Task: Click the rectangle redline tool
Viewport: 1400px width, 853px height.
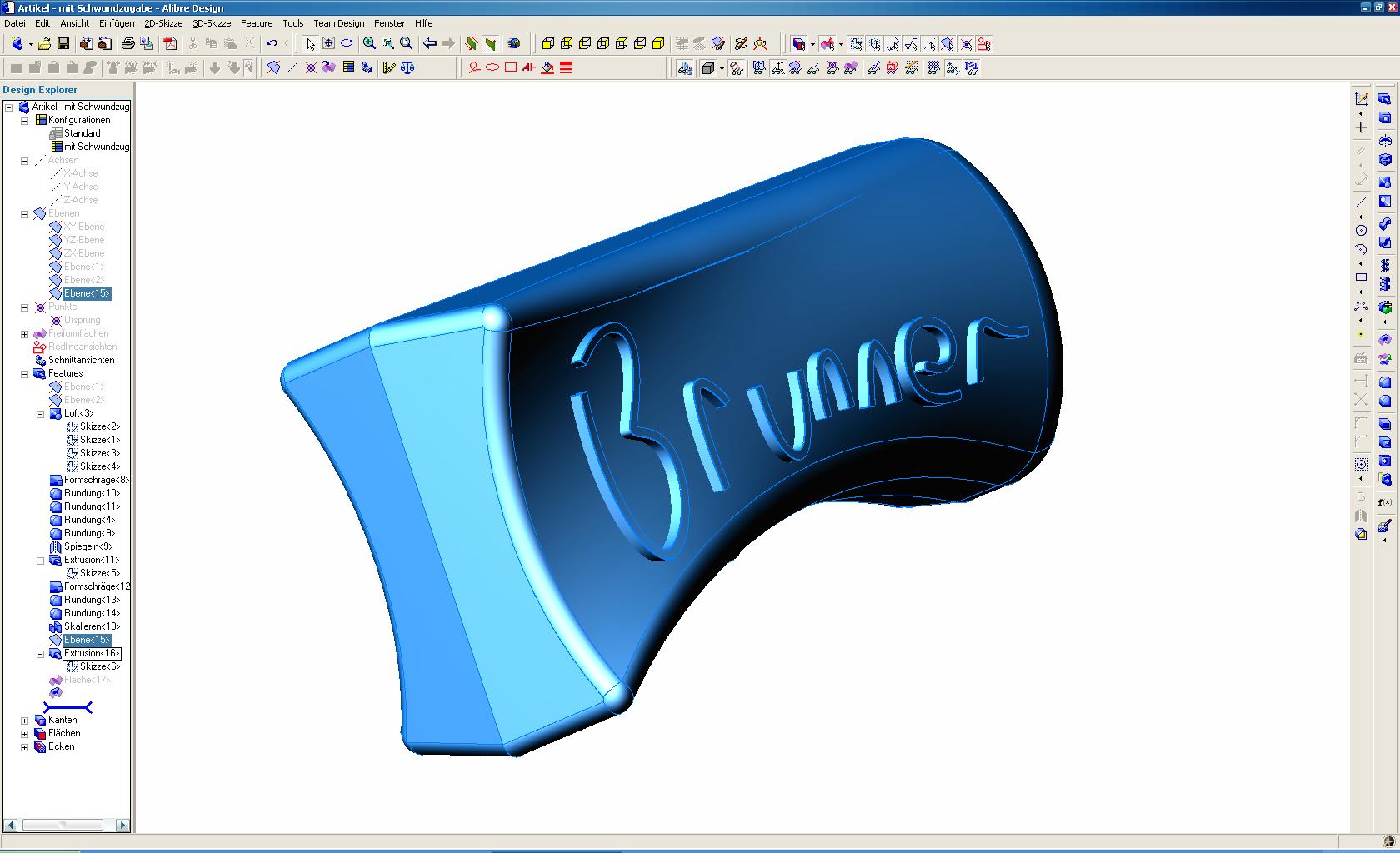Action: coord(511,67)
